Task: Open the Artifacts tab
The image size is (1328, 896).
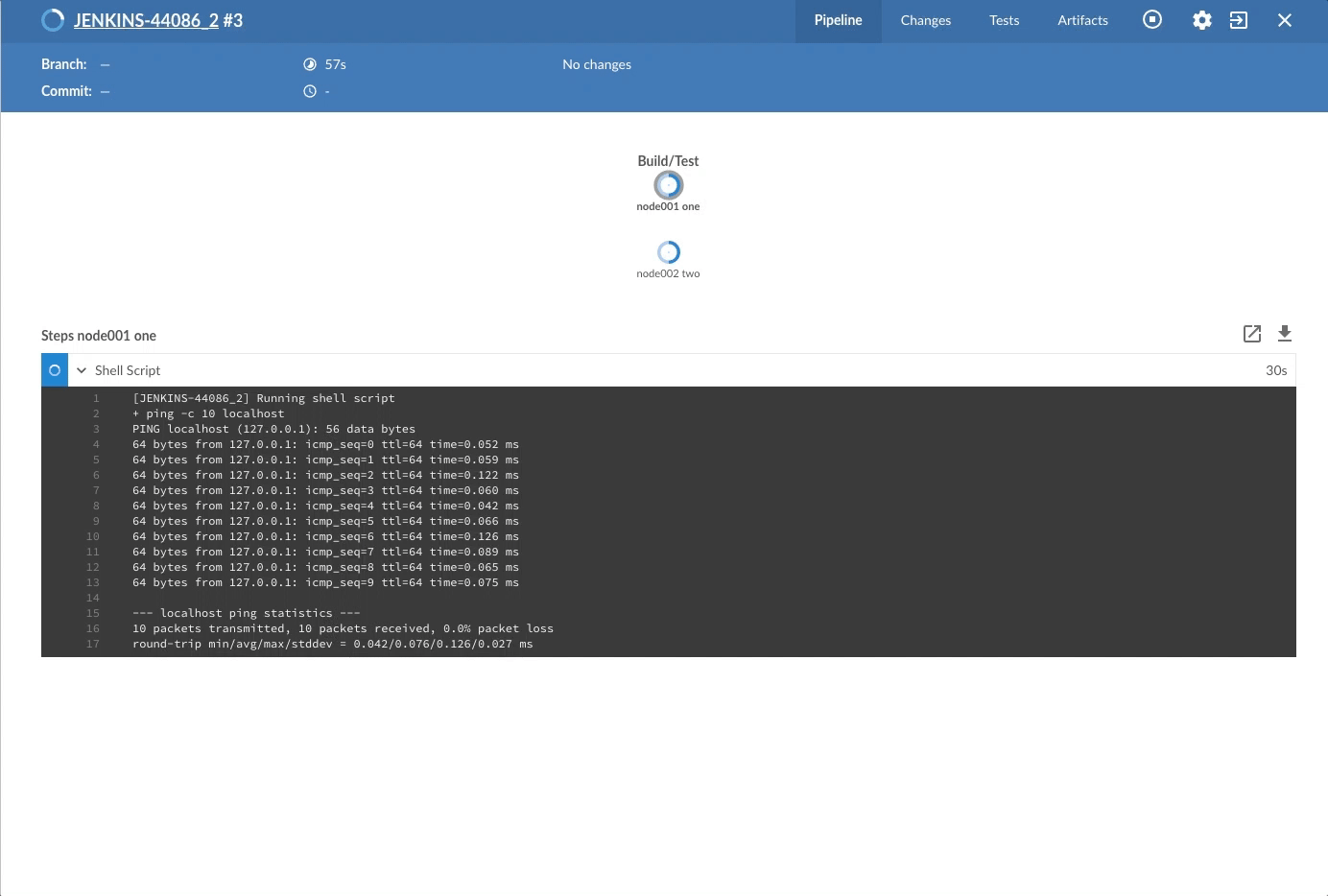Action: (x=1083, y=20)
